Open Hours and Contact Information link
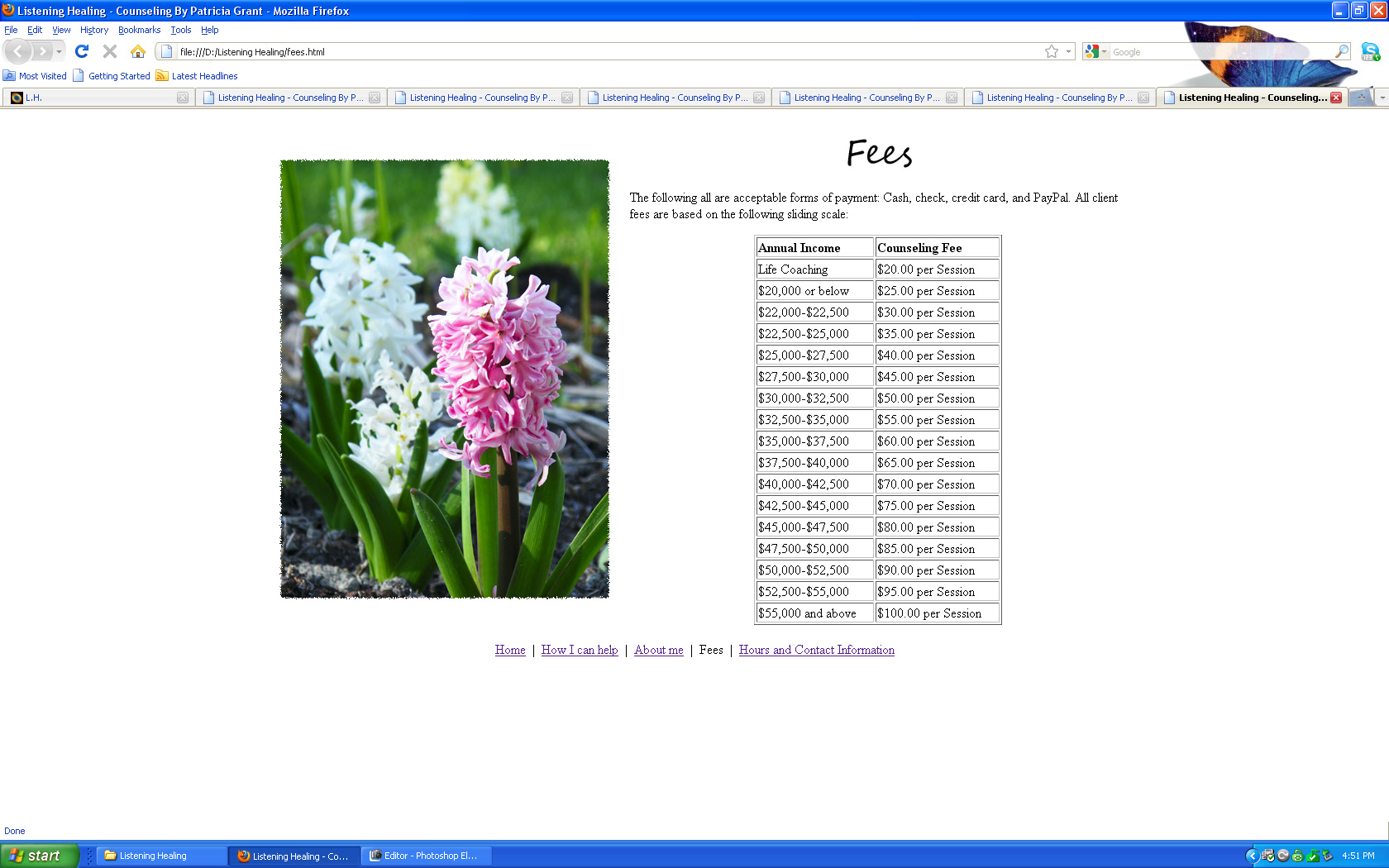Viewport: 1389px width, 868px height. coord(816,650)
